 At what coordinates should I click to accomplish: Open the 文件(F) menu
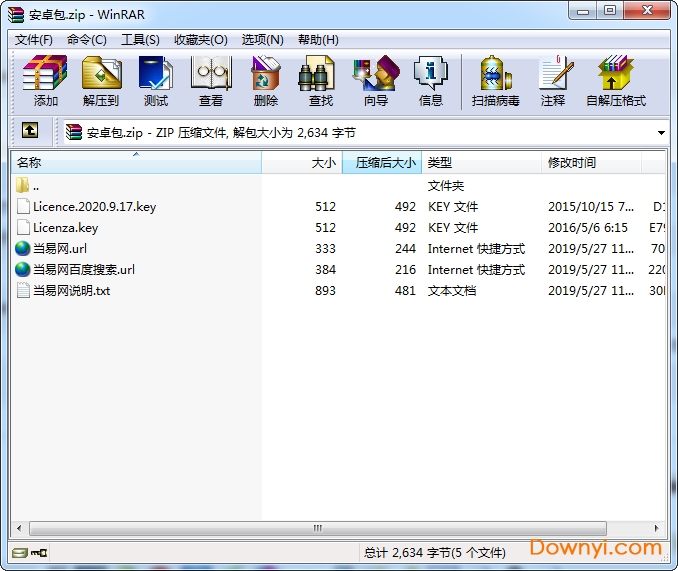[x=33, y=40]
